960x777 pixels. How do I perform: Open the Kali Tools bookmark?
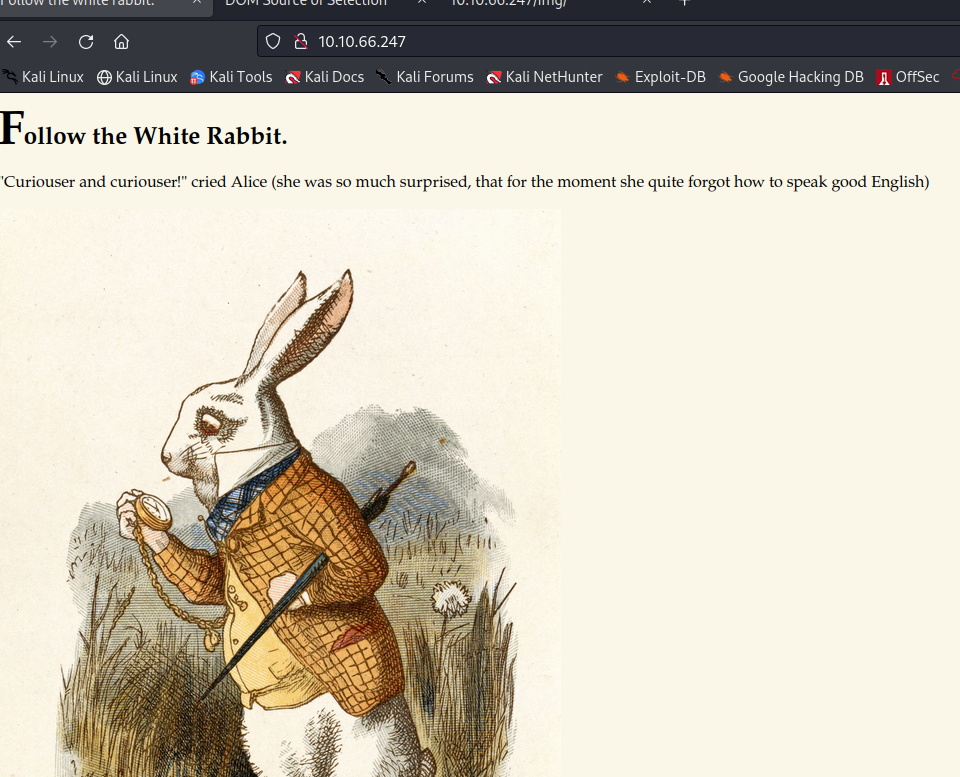[x=231, y=77]
